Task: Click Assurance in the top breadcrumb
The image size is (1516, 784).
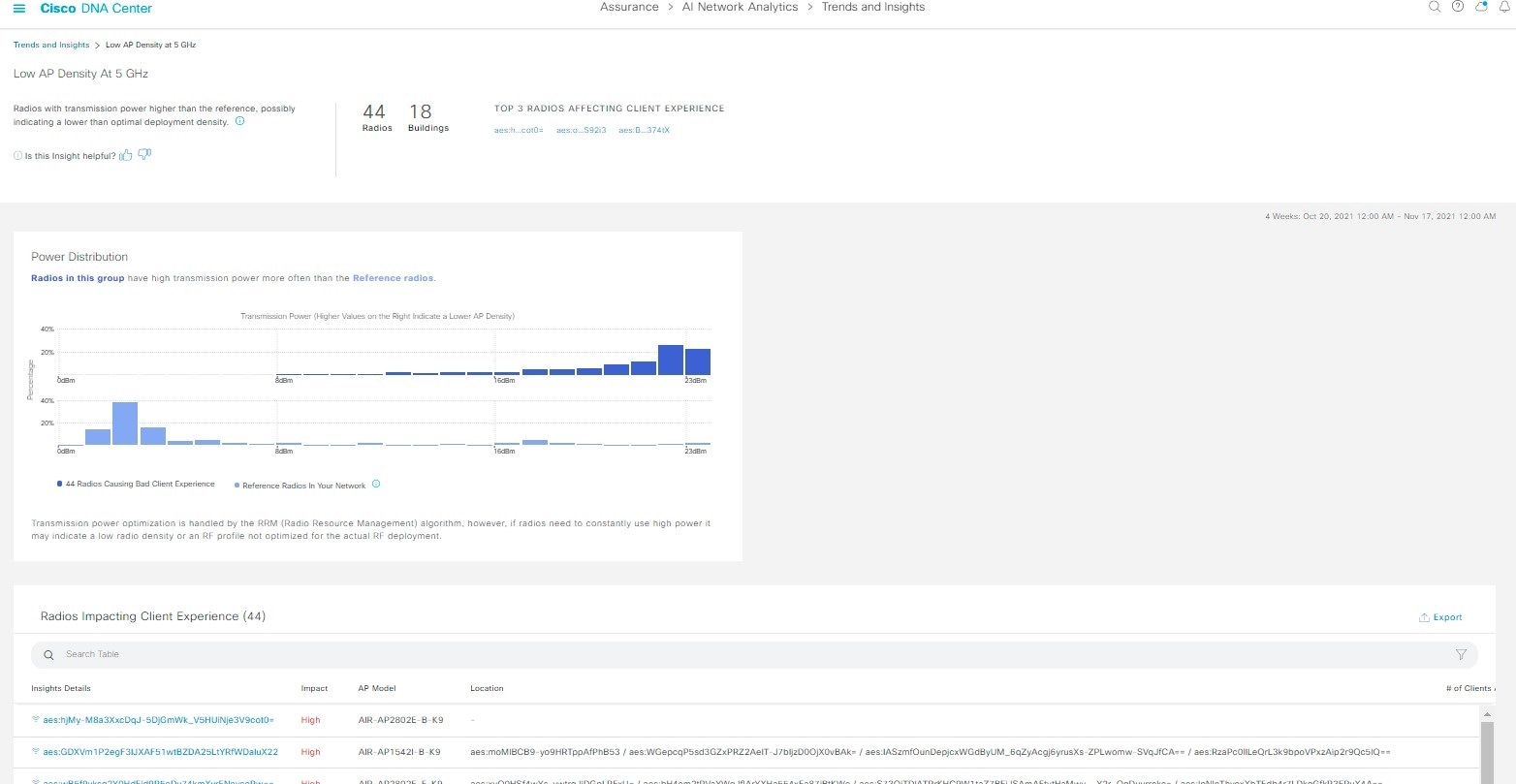Action: 629,7
